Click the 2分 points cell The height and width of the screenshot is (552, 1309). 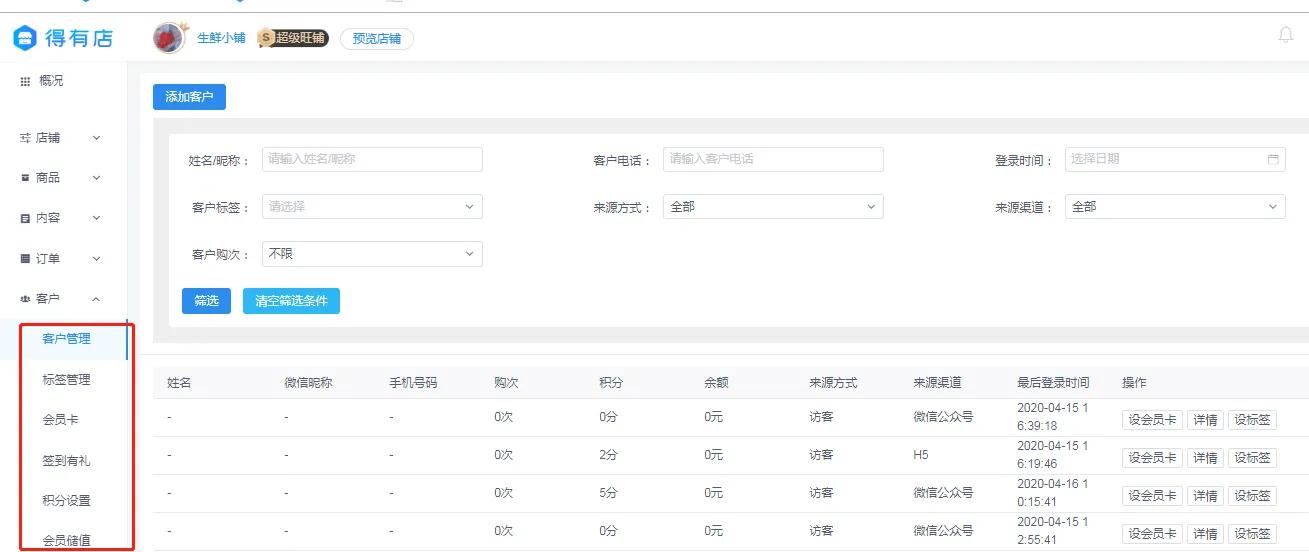tap(608, 455)
